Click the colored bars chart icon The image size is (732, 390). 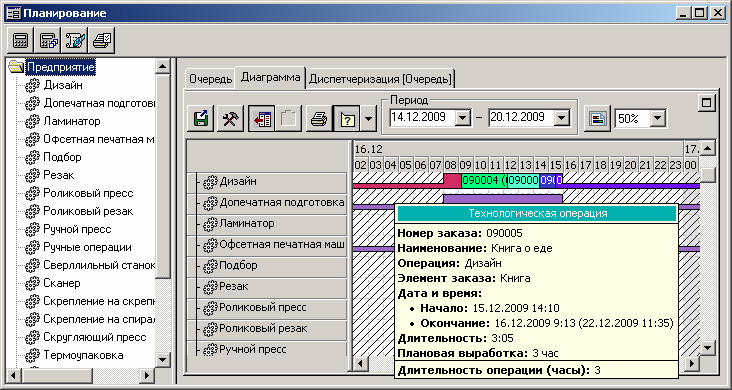click(598, 119)
